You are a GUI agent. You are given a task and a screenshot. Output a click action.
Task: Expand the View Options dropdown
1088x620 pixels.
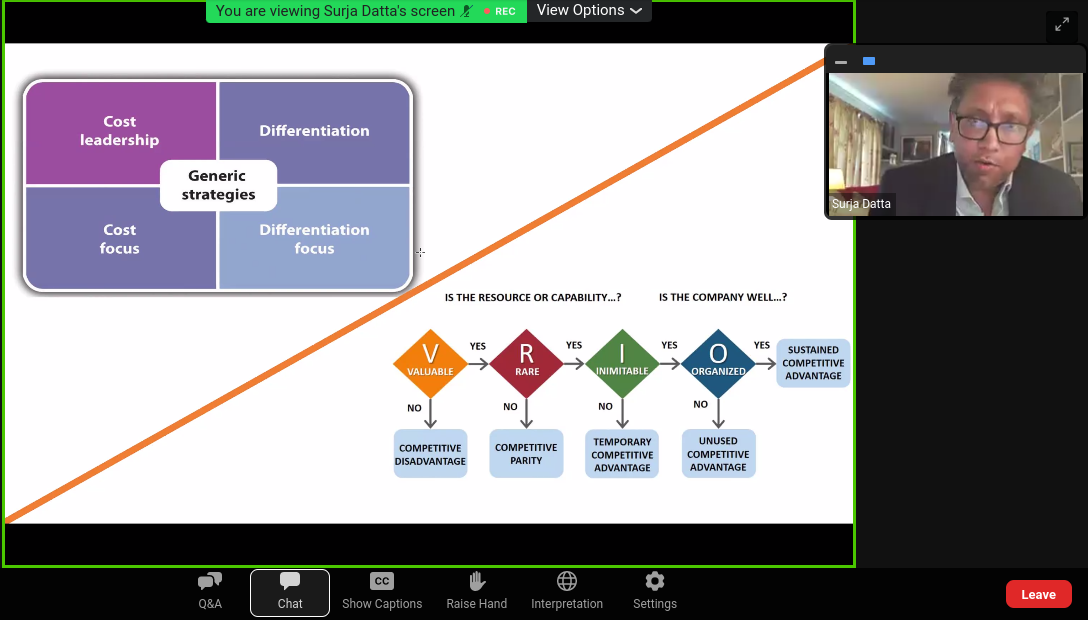(x=589, y=11)
